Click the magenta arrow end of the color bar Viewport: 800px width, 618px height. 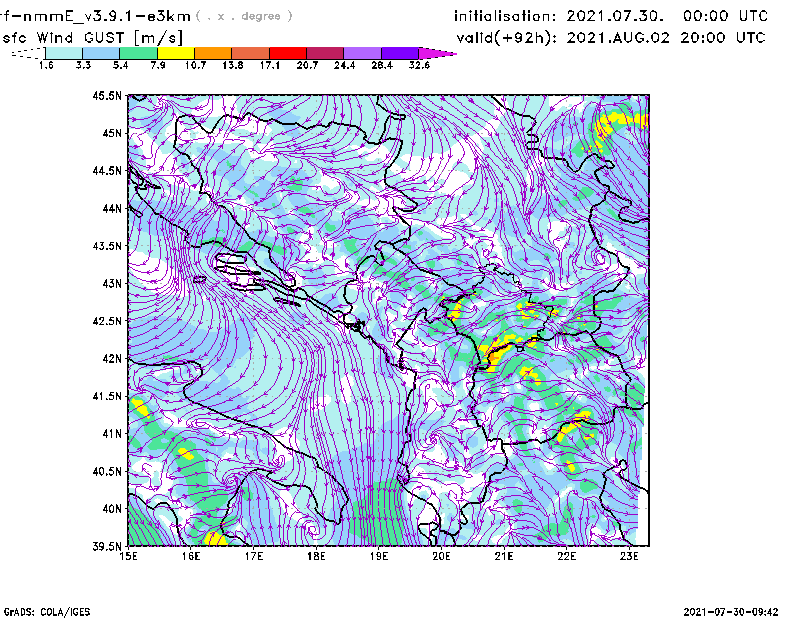(437, 53)
